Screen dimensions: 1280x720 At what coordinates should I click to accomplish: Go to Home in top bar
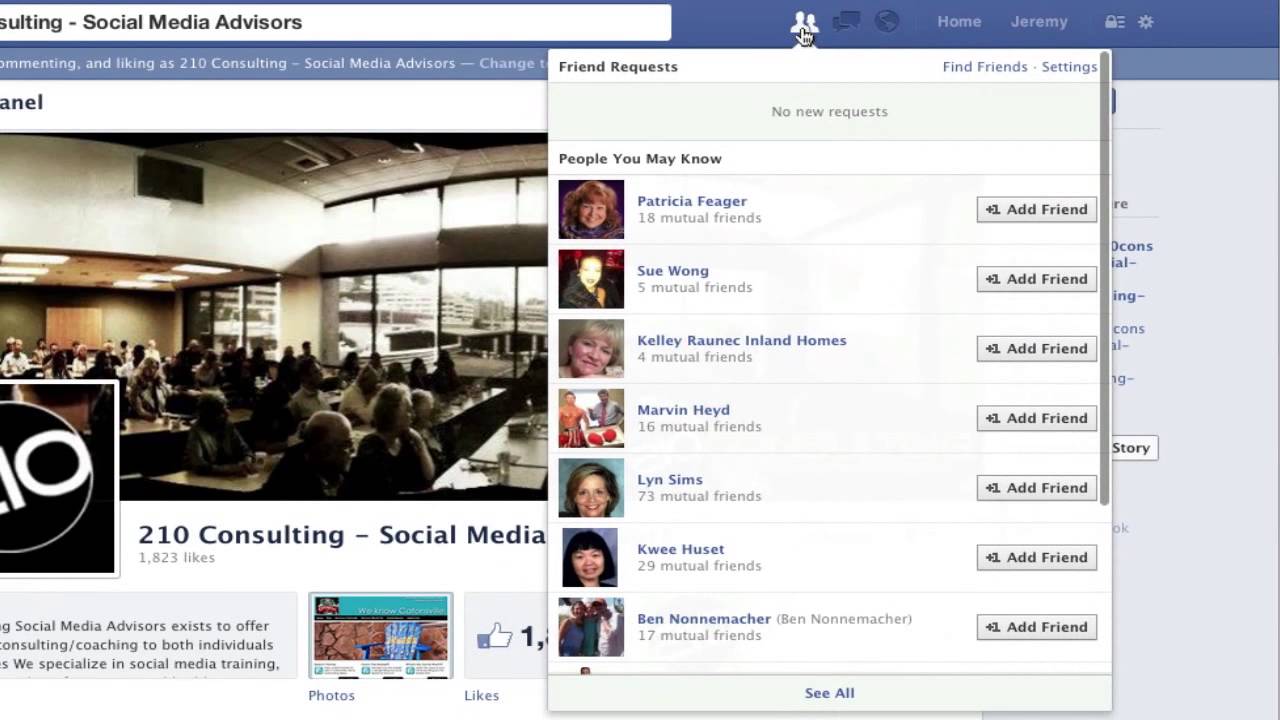point(959,22)
